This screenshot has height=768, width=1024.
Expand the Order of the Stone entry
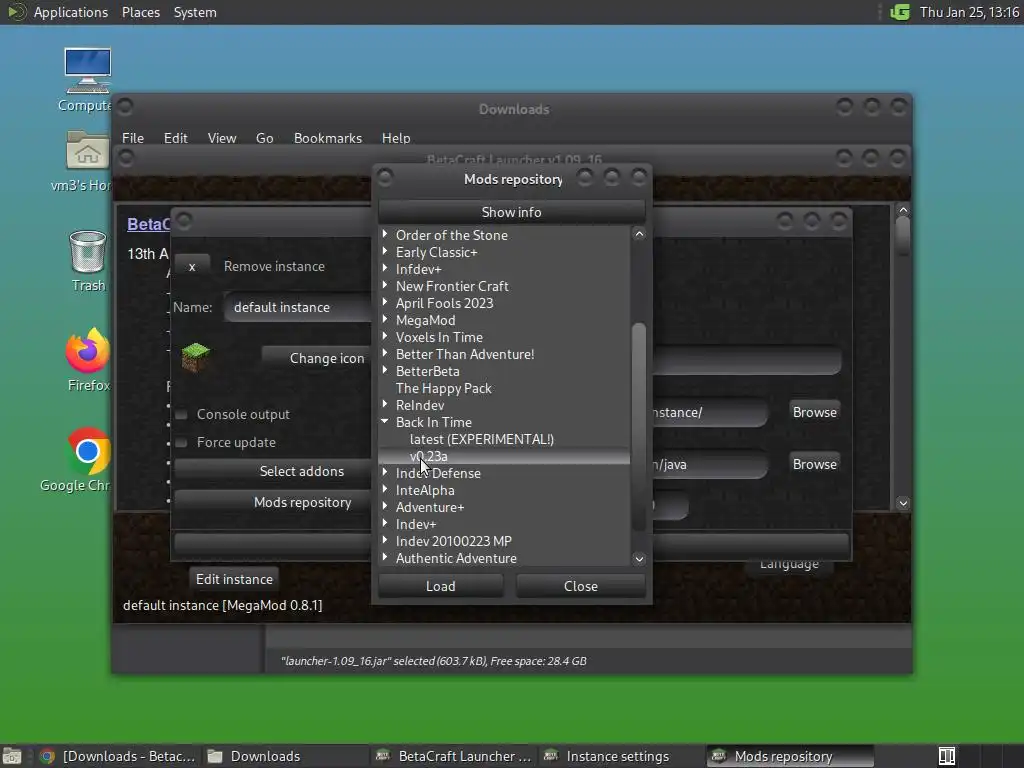(385, 234)
